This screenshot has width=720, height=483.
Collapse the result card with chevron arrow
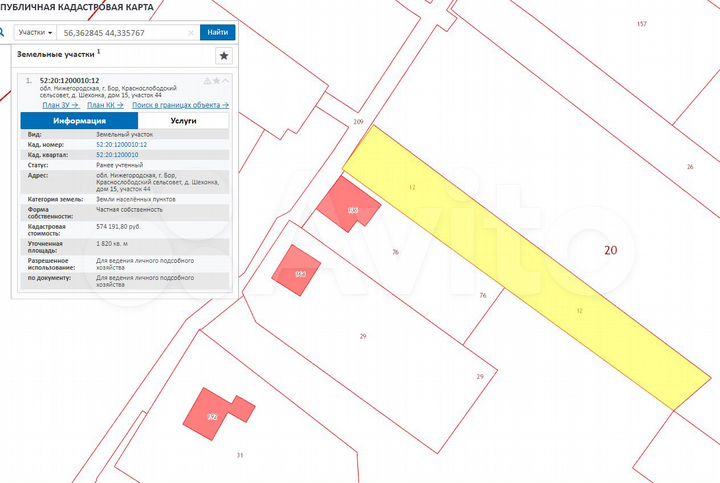[226, 80]
